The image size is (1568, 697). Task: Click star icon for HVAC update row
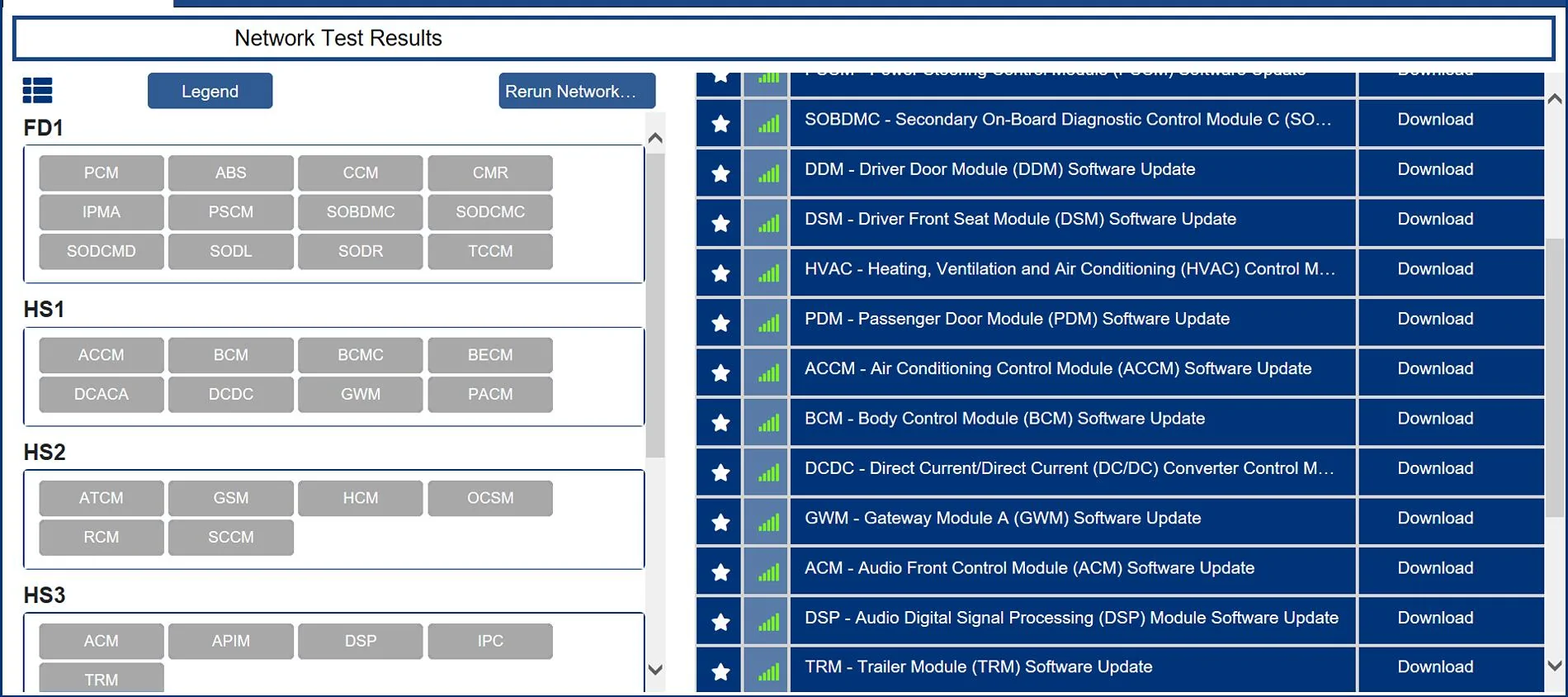pos(720,273)
